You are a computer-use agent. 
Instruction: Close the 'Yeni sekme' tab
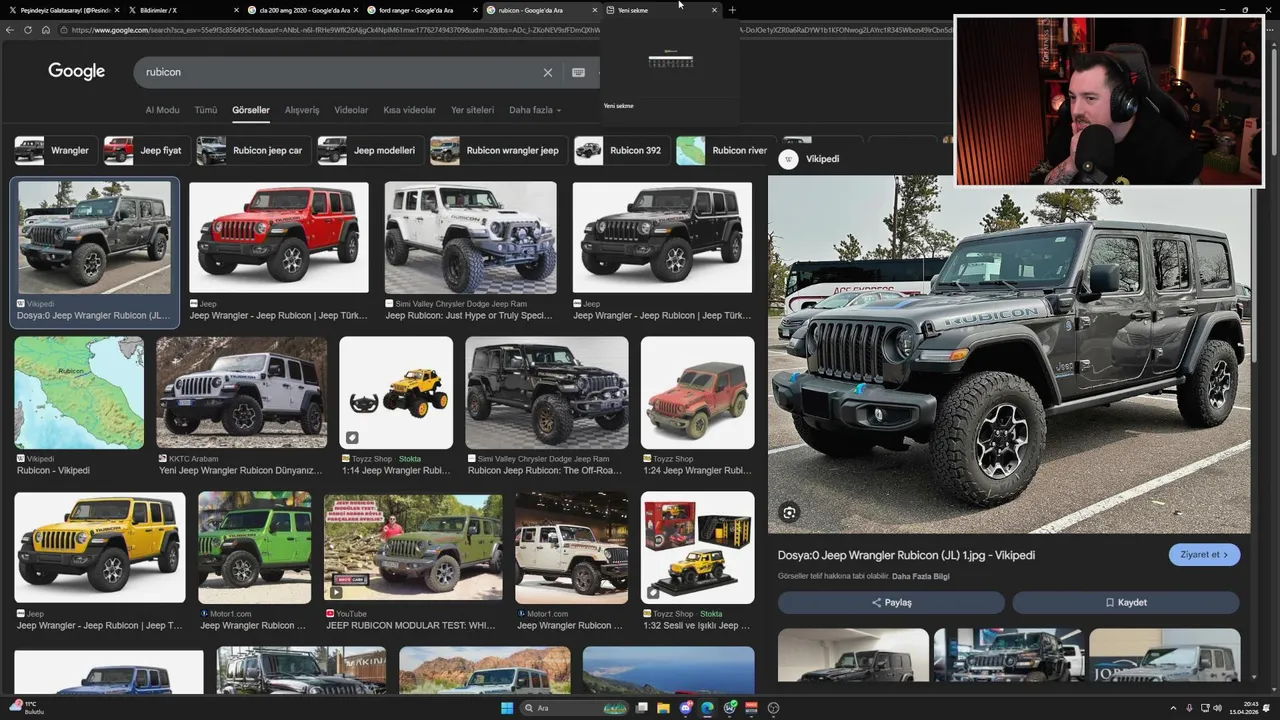pyautogui.click(x=714, y=10)
